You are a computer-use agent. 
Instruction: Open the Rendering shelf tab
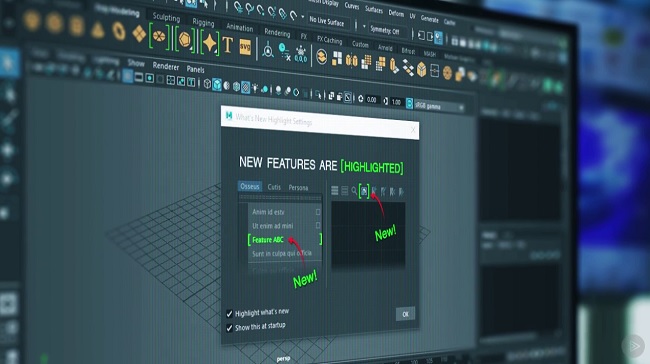click(277, 32)
